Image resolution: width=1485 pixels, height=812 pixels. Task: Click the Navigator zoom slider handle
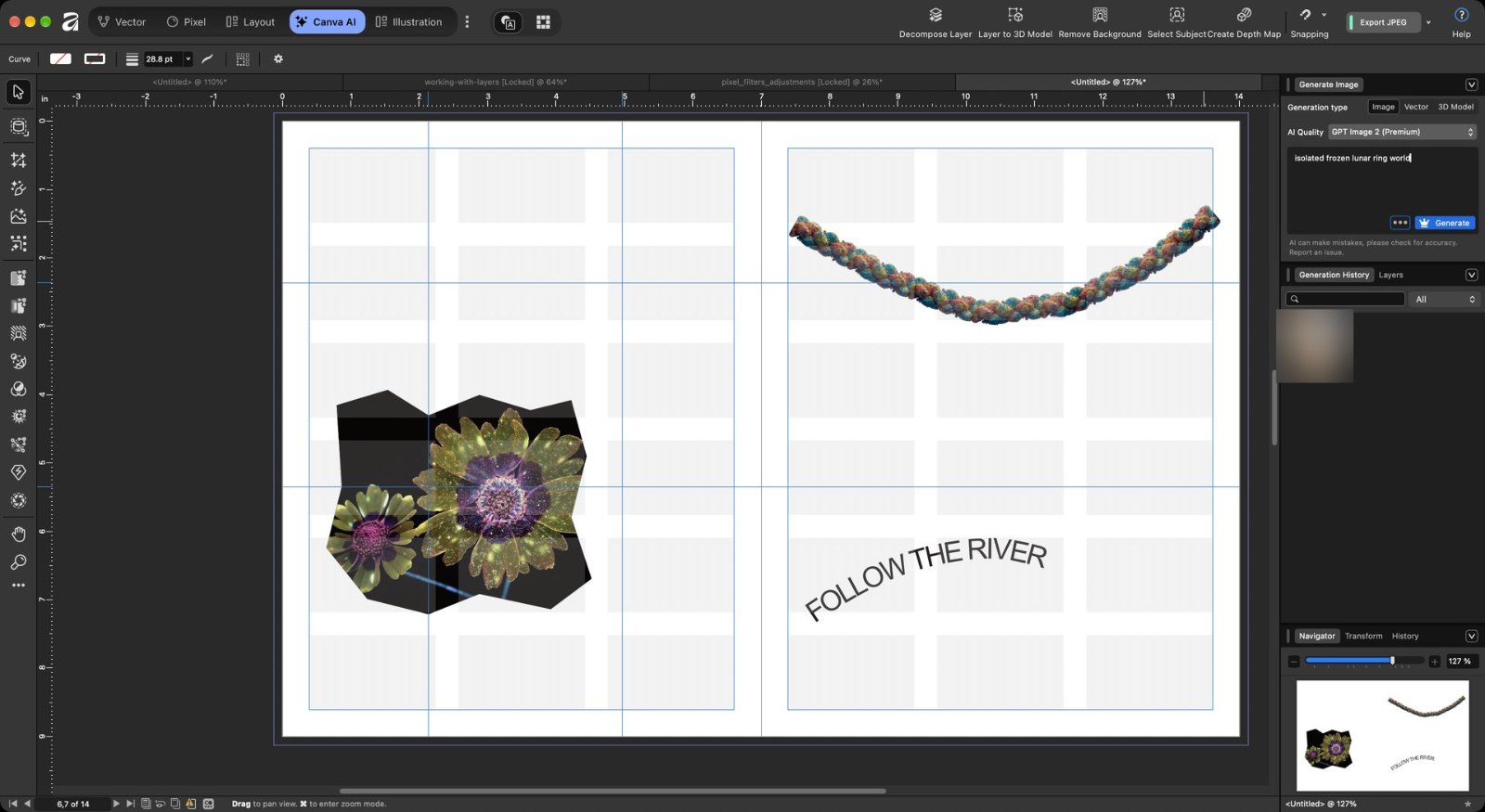click(x=1392, y=661)
